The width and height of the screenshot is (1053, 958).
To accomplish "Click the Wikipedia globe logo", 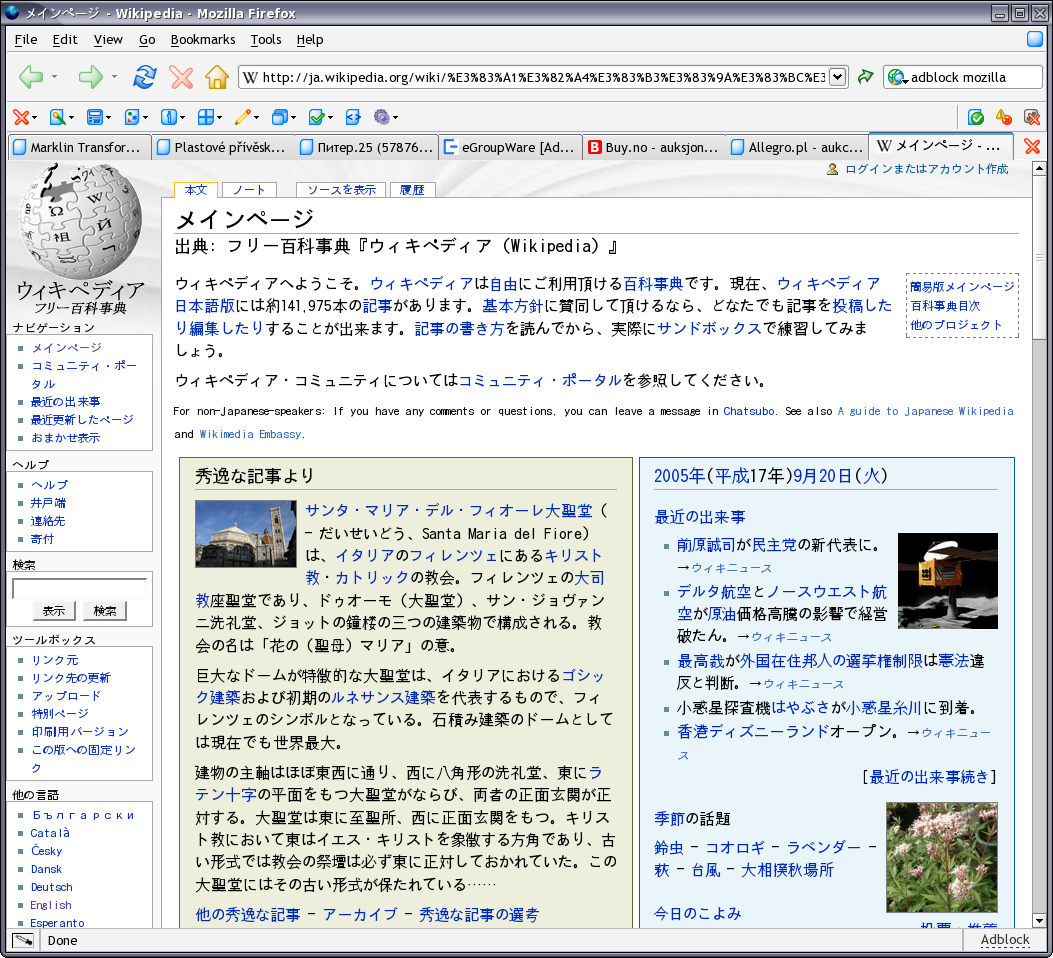I will (81, 222).
